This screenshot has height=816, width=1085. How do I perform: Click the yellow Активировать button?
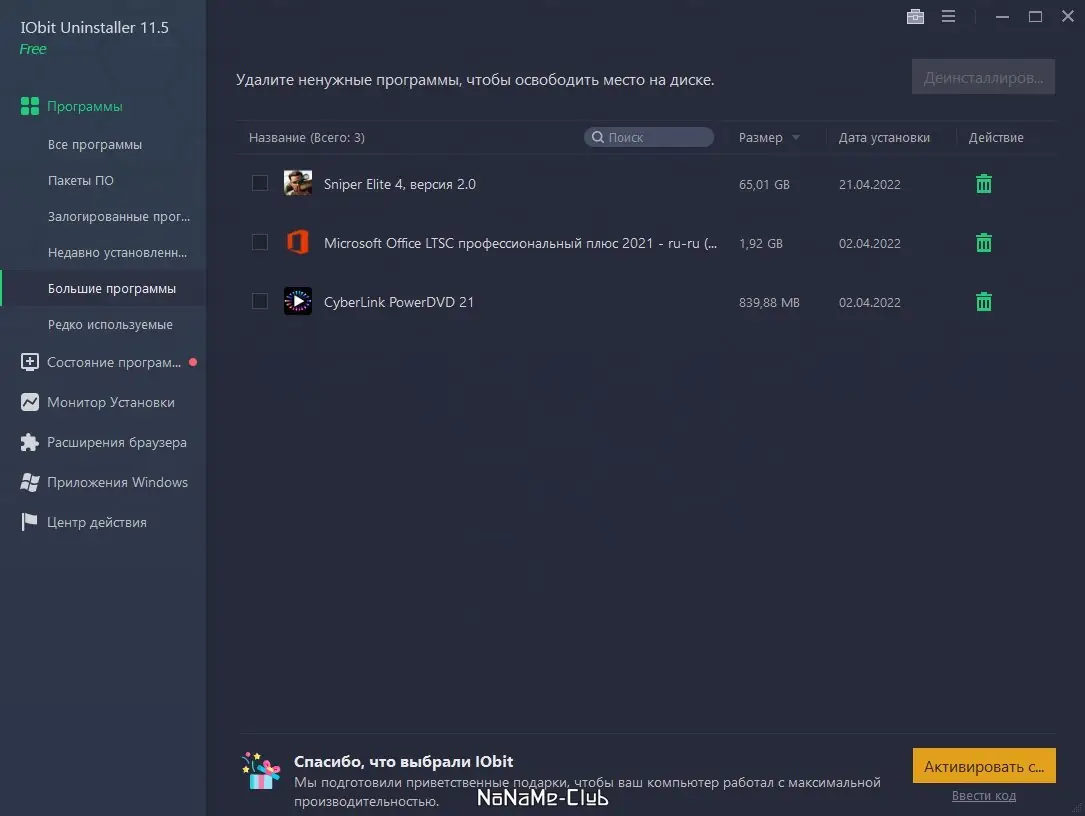tap(984, 765)
